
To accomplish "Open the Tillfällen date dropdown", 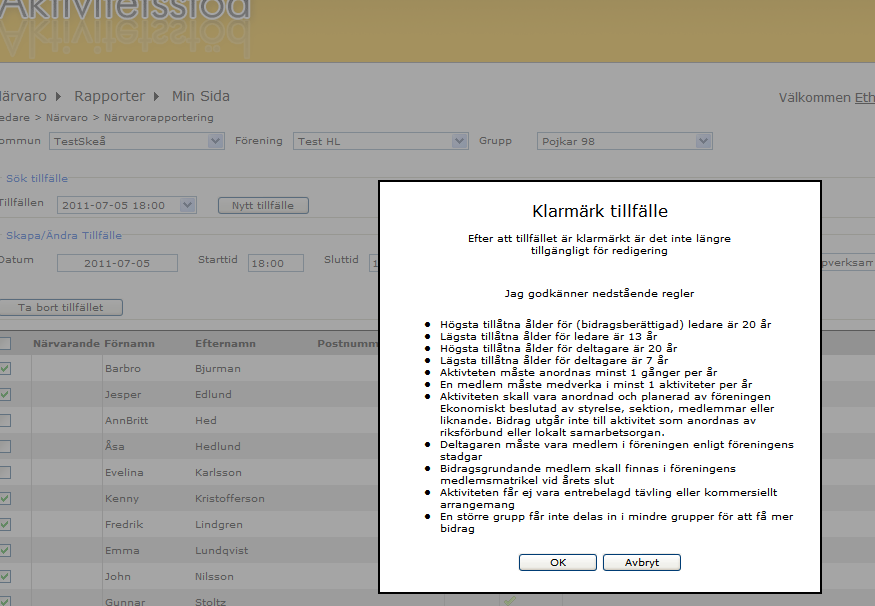I will click(x=127, y=205).
